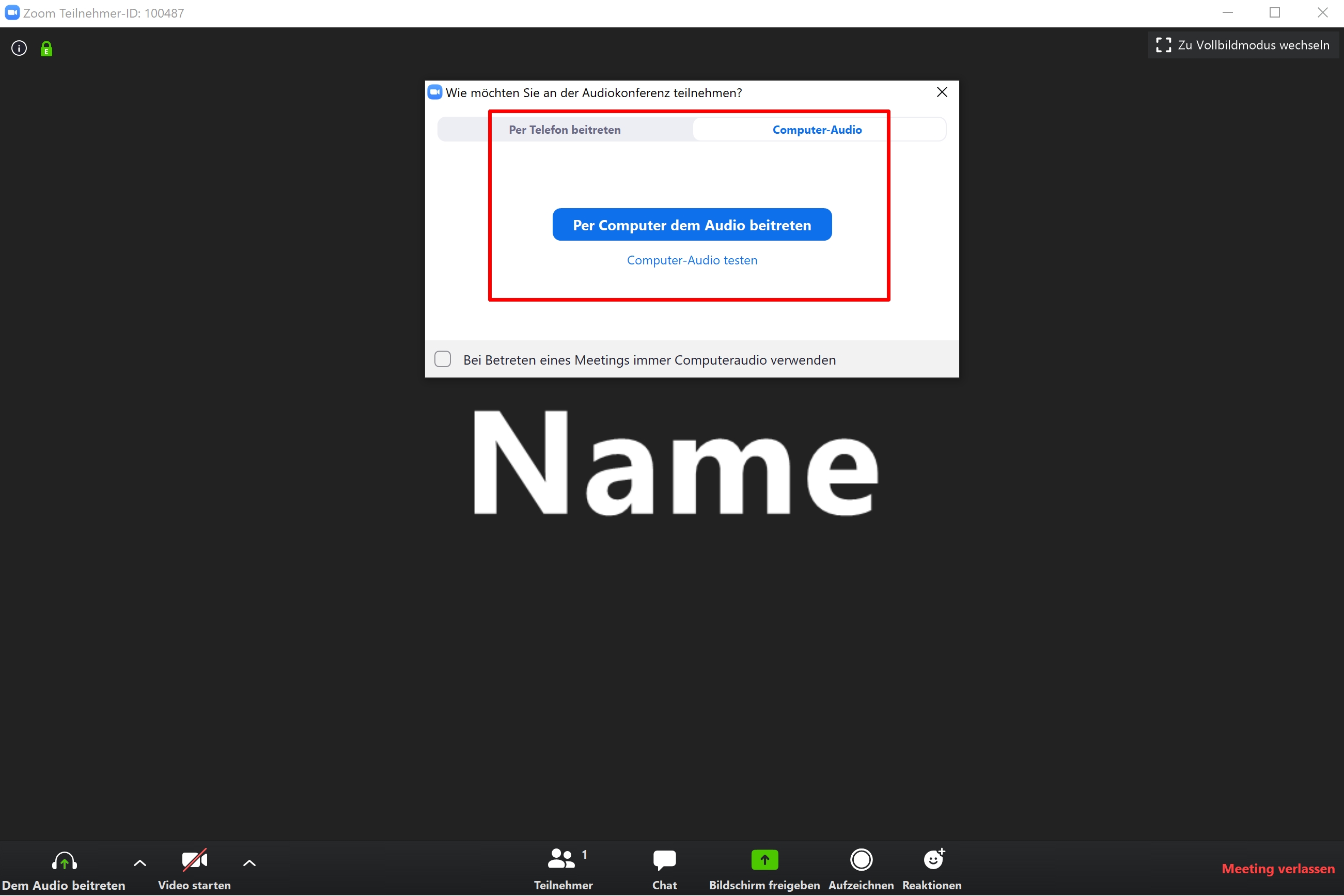1344x896 pixels.
Task: Click Per Computer dem Audio beitreten
Action: pyautogui.click(x=692, y=225)
